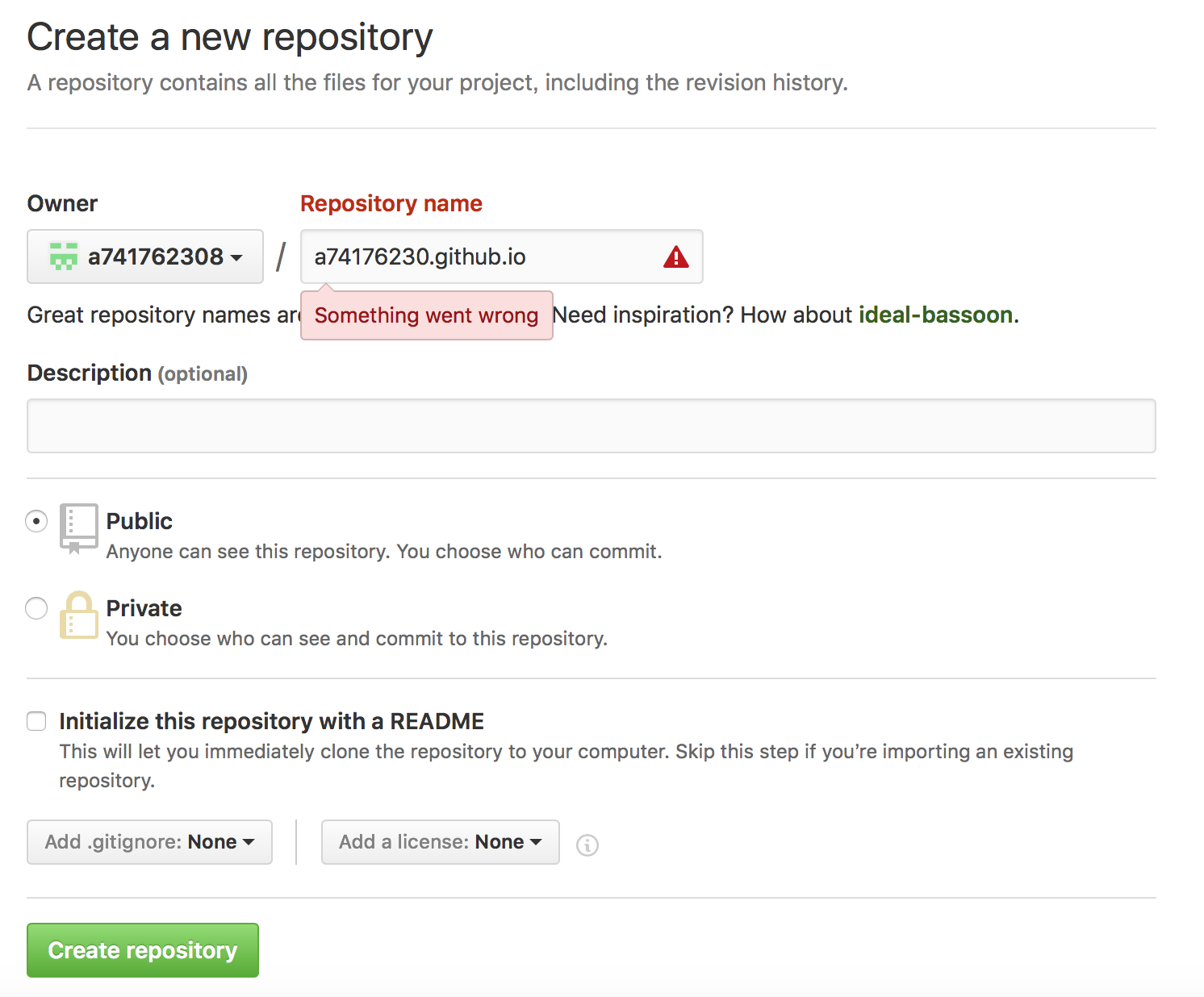The image size is (1204, 997).
Task: Expand the Add a license dropdown
Action: tap(440, 842)
